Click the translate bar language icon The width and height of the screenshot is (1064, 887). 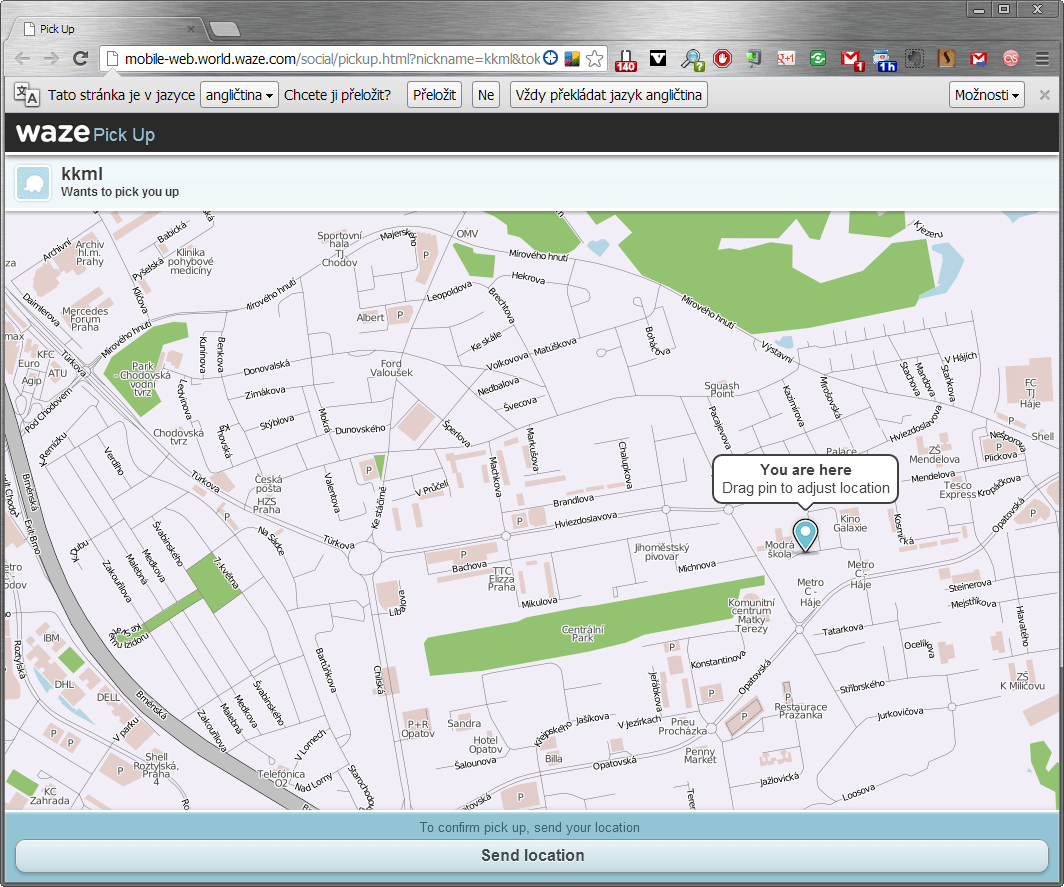point(26,95)
